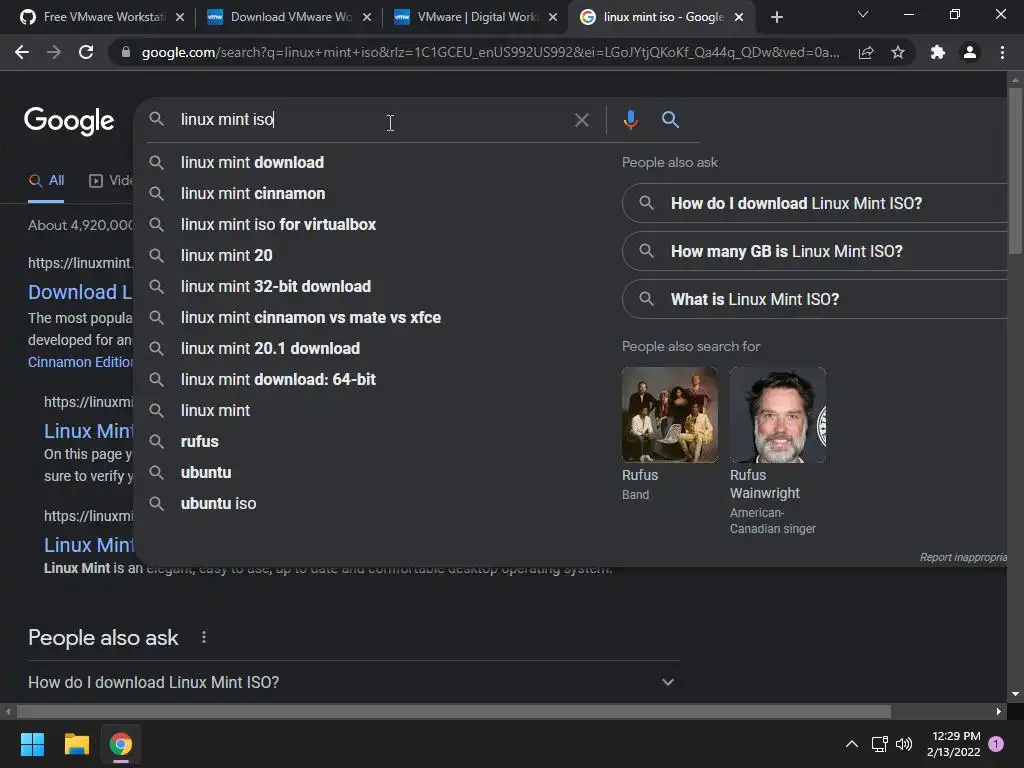Open the Chrome profile avatar
Viewport: 1024px width, 768px height.
click(x=970, y=52)
